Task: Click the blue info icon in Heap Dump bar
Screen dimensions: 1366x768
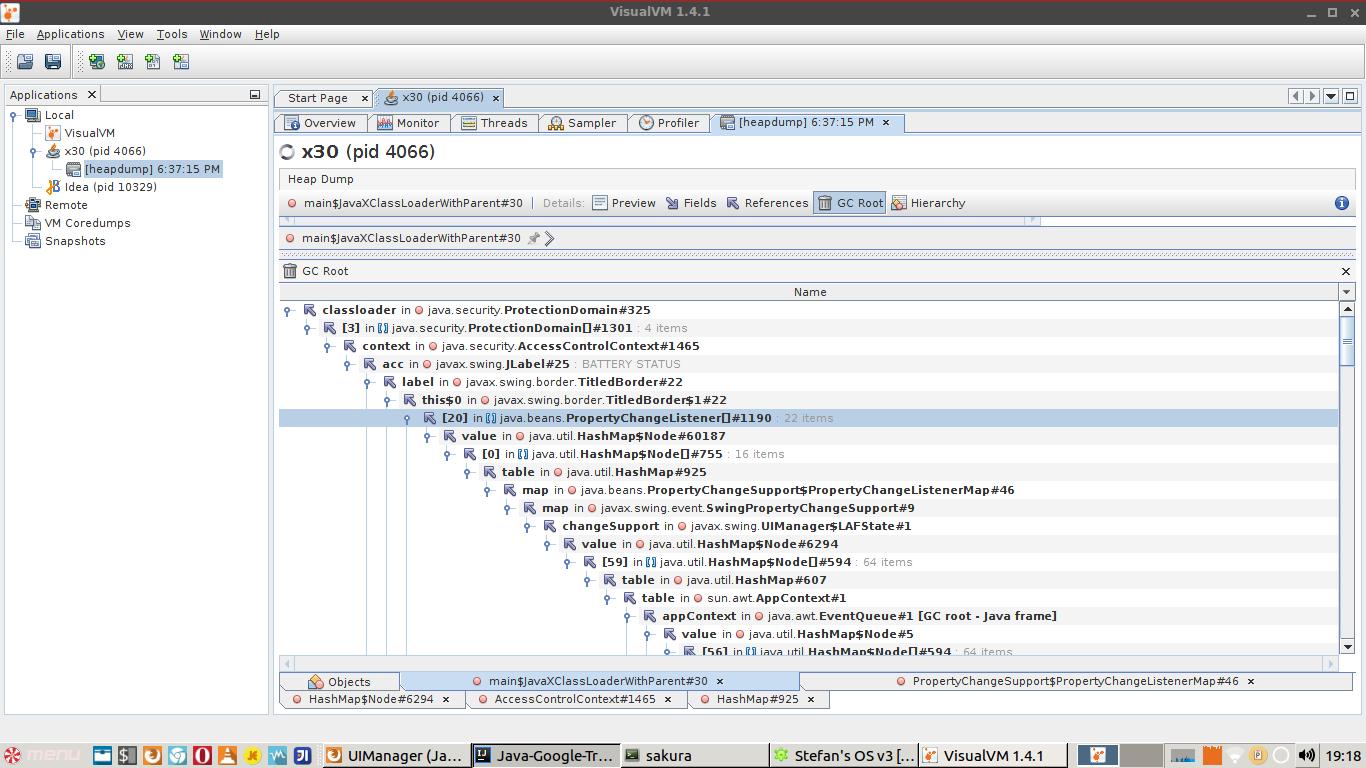Action: click(1342, 203)
